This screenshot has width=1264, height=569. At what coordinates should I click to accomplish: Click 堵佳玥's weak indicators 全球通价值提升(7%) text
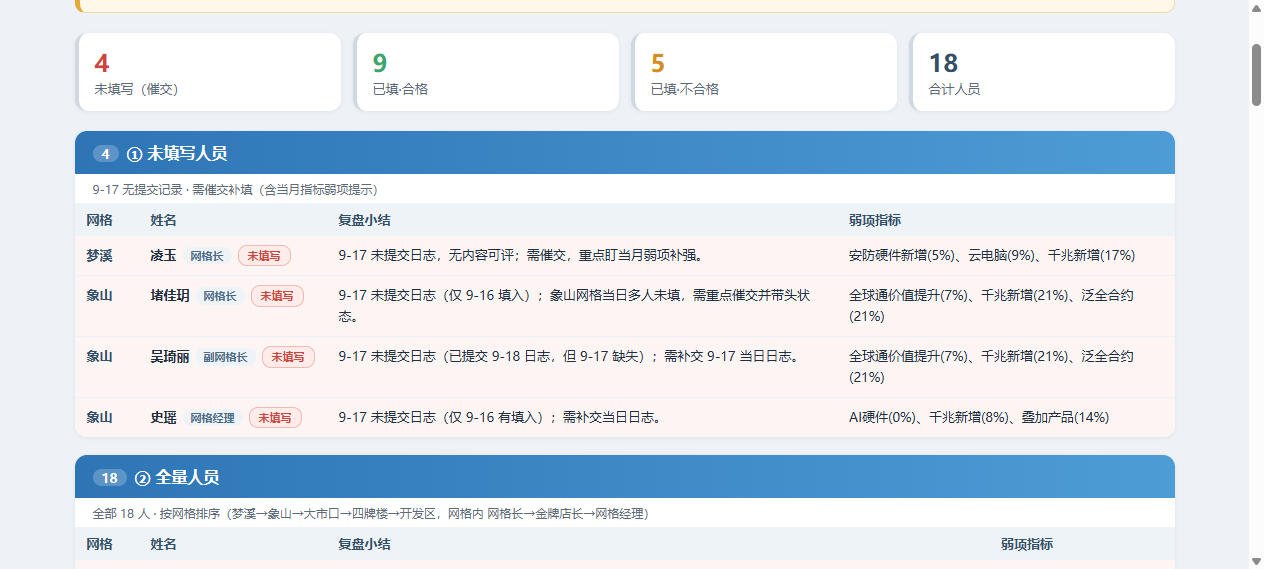[x=908, y=295]
